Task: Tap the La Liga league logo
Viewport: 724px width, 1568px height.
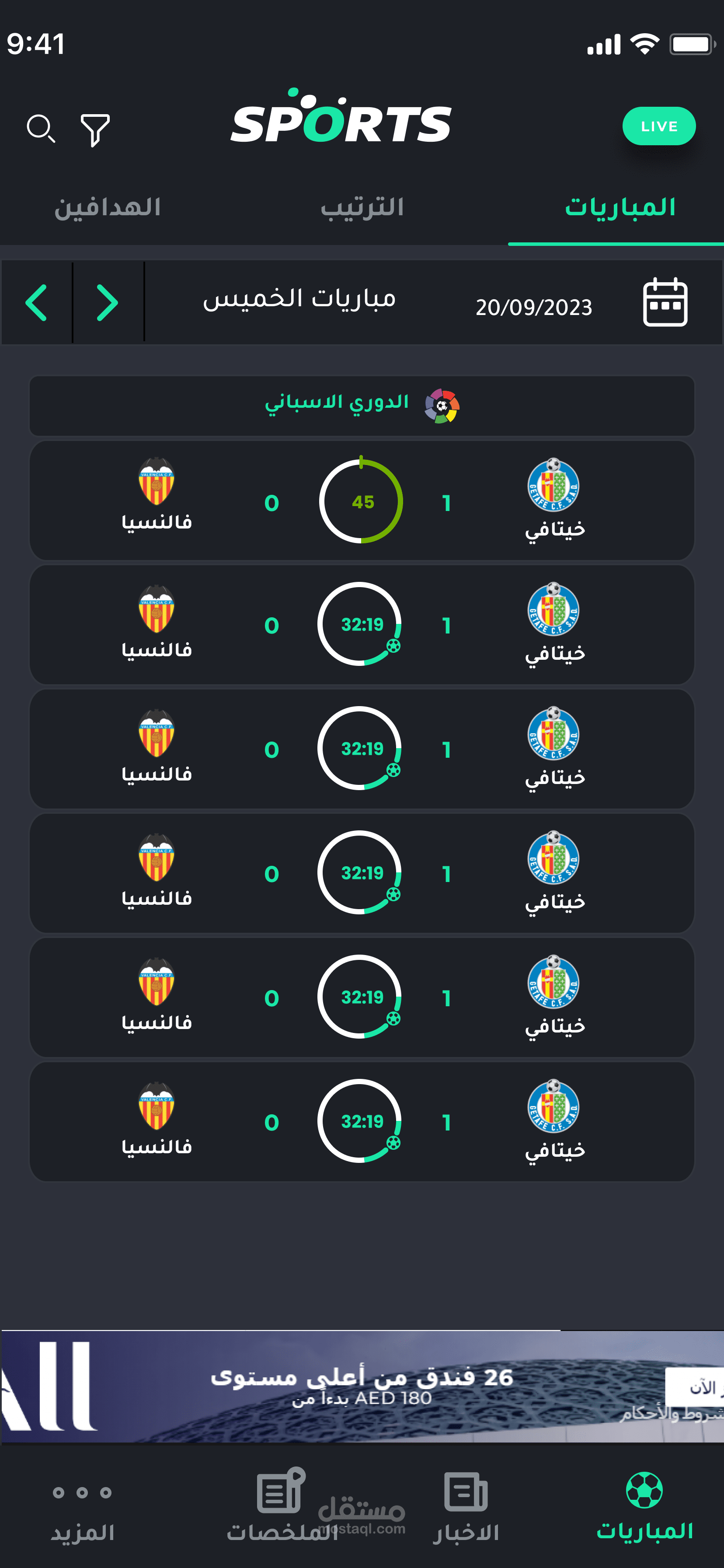Action: 442,406
